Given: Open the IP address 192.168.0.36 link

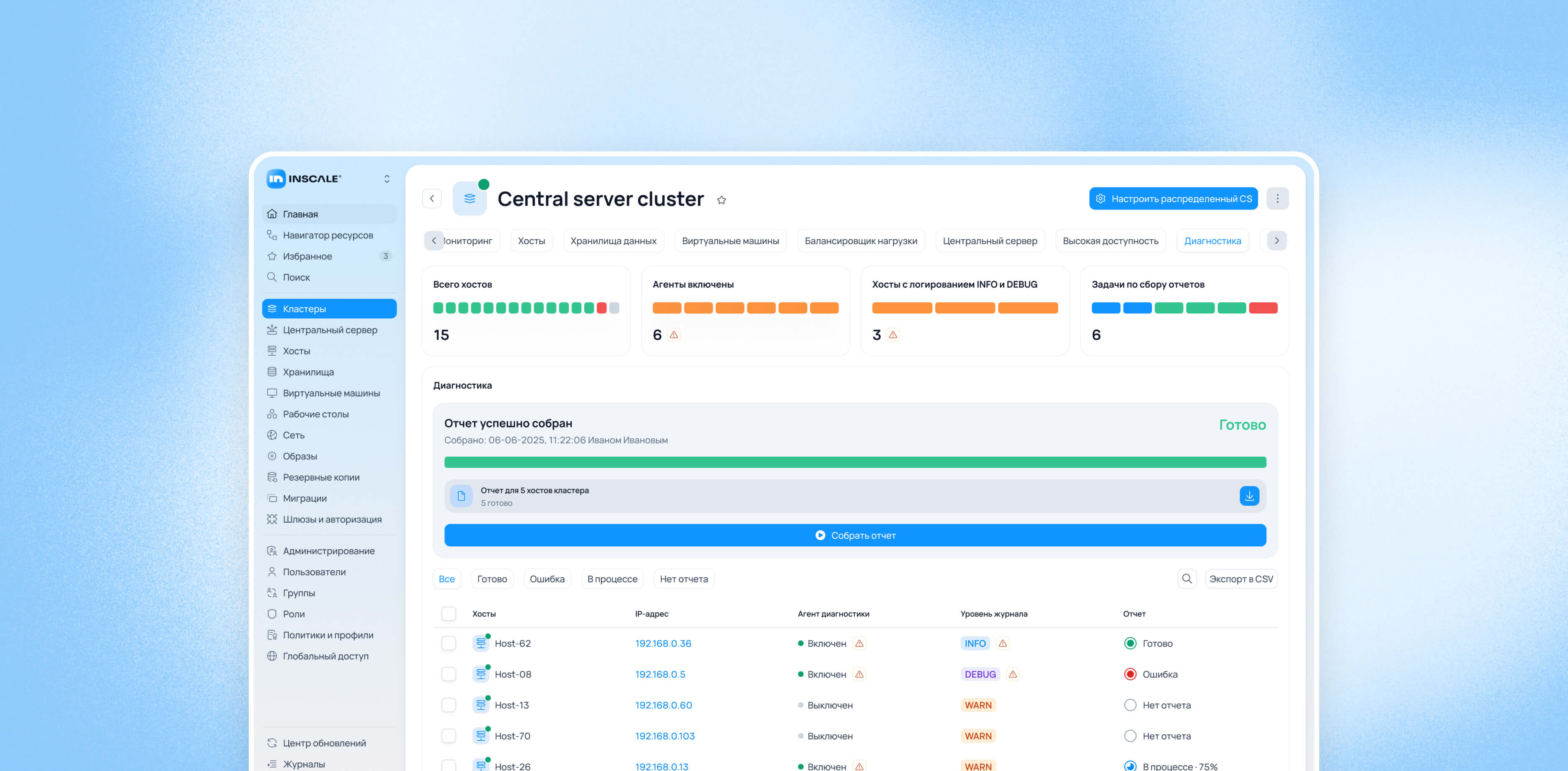Looking at the screenshot, I should coord(663,643).
